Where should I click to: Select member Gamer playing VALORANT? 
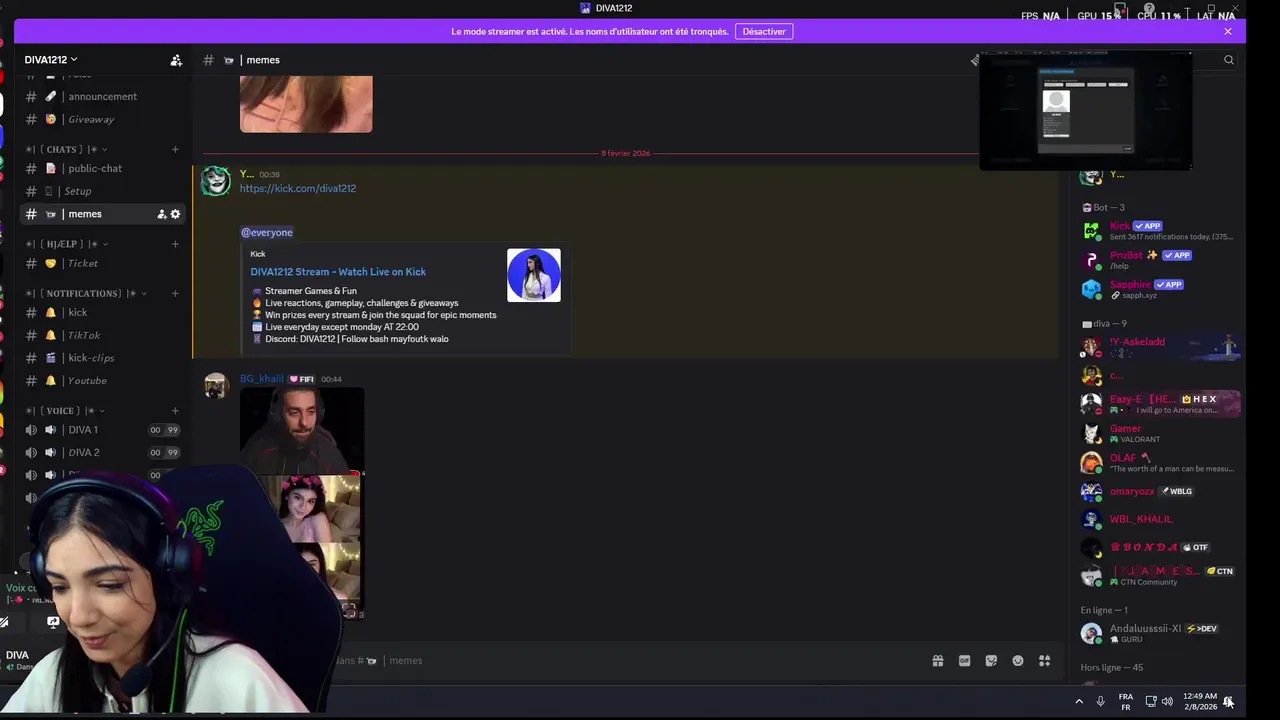(x=1160, y=434)
